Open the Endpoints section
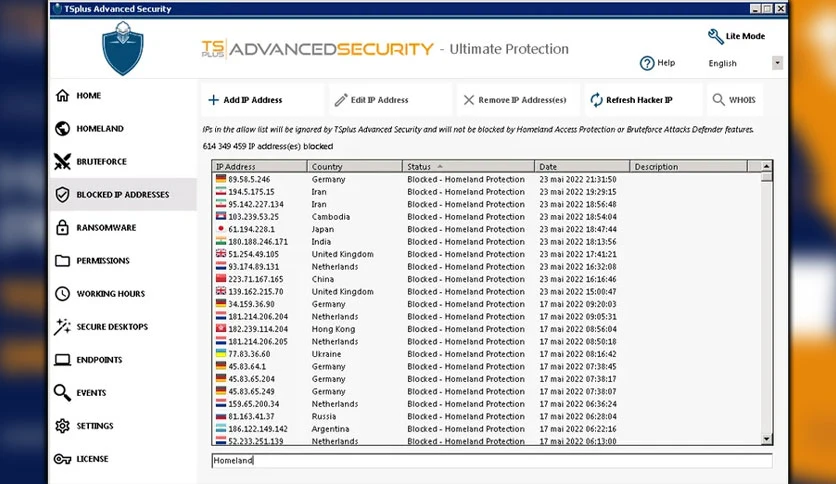 click(x=123, y=360)
